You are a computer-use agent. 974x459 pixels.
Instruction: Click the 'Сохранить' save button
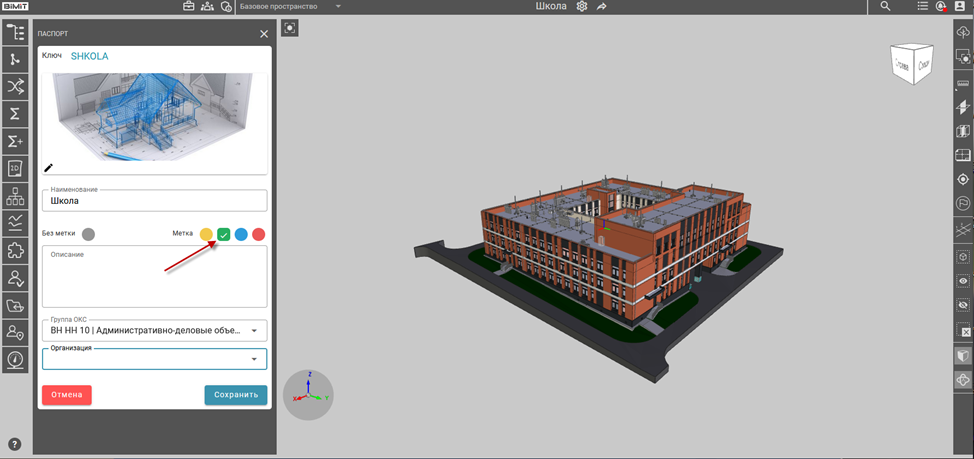pos(235,395)
